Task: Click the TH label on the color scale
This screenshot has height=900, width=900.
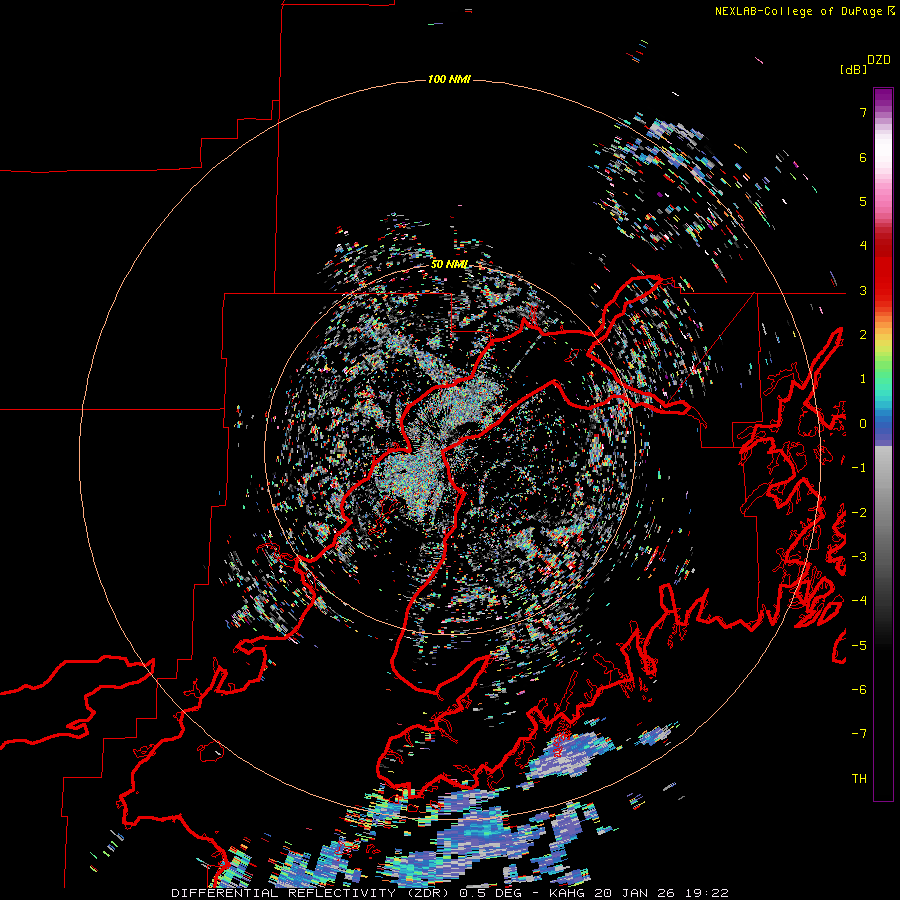Action: click(x=859, y=779)
